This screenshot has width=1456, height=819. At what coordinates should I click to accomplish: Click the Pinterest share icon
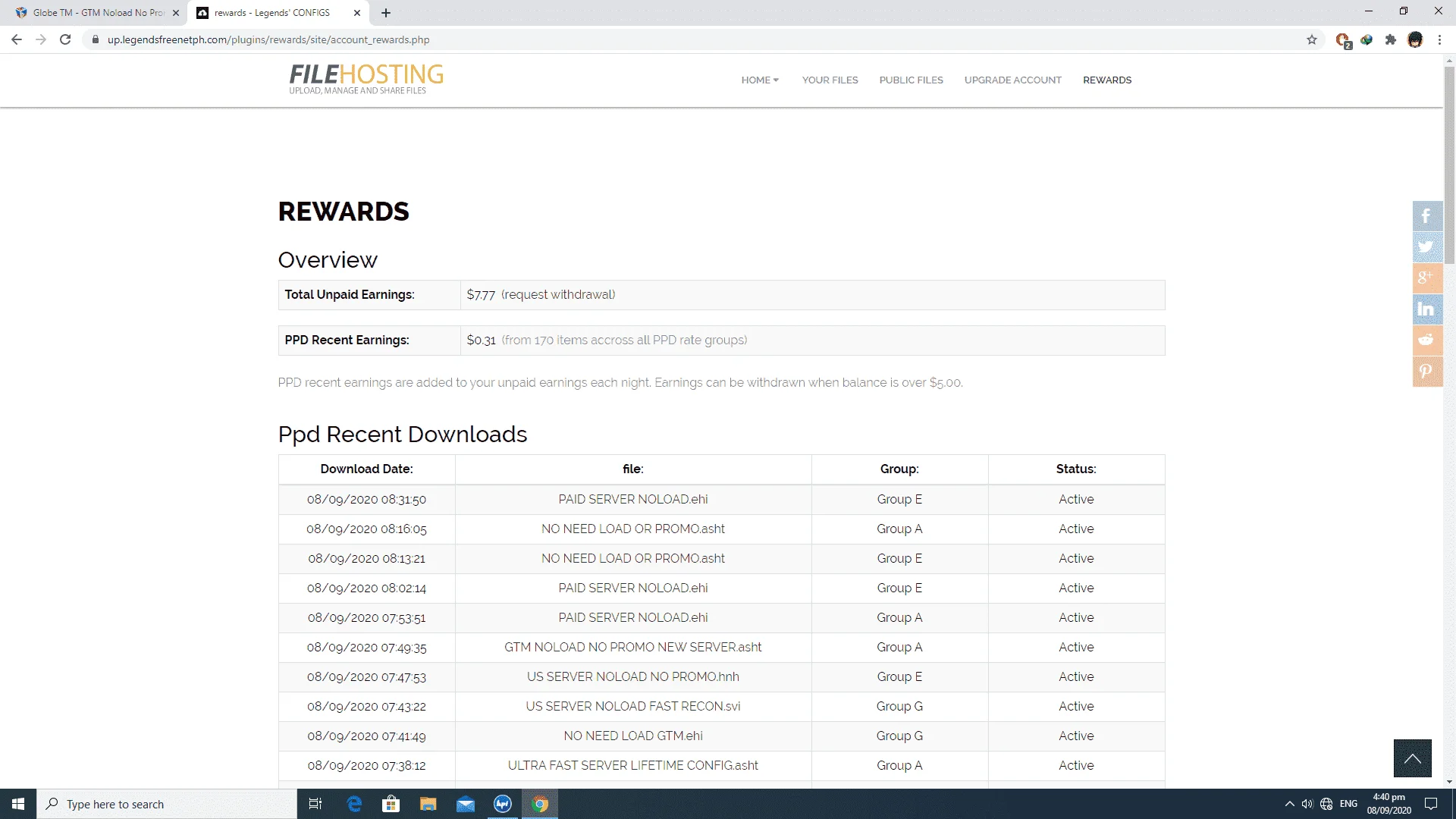coord(1427,372)
